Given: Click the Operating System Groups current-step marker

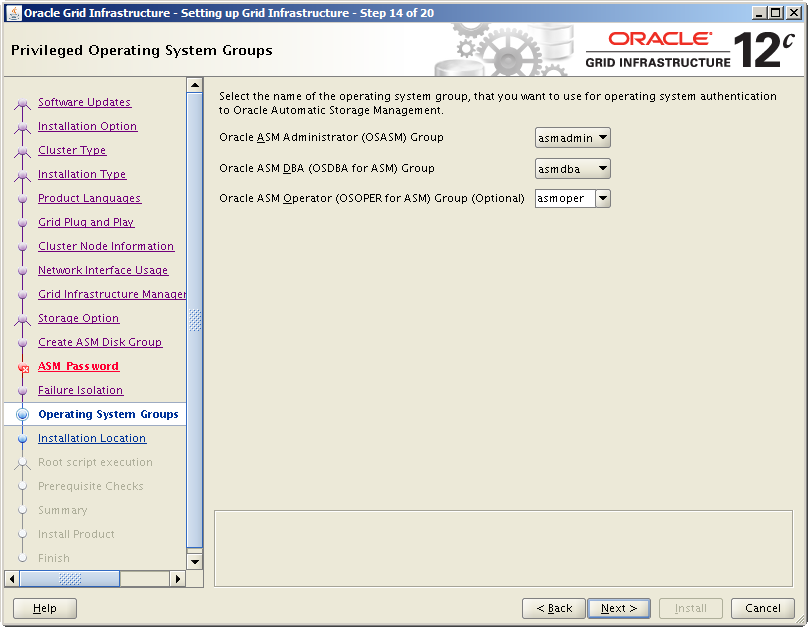Looking at the screenshot, I should click(22, 414).
